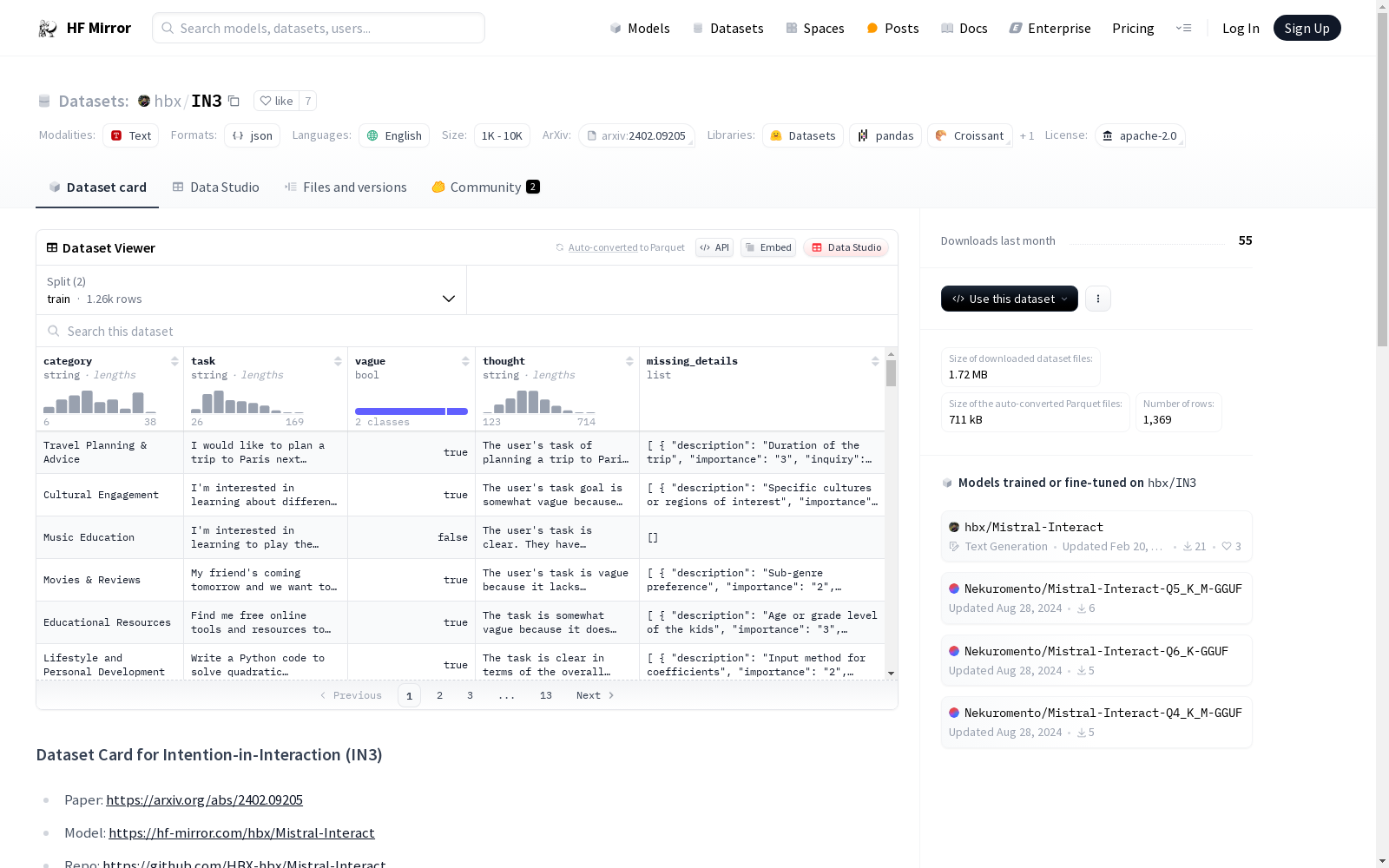Screen dimensions: 1389x868
Task: Click the dataset viewer vertical scrollbar thumb
Action: (891, 373)
